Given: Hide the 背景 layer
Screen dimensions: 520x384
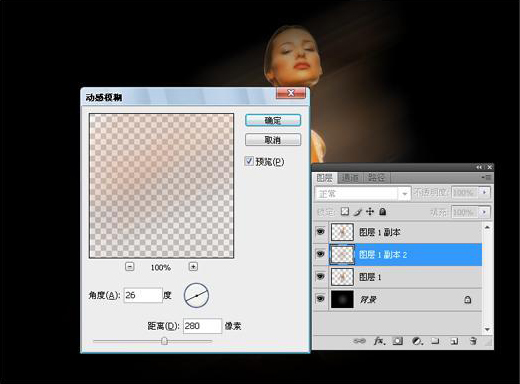Looking at the screenshot, I should 320,299.
